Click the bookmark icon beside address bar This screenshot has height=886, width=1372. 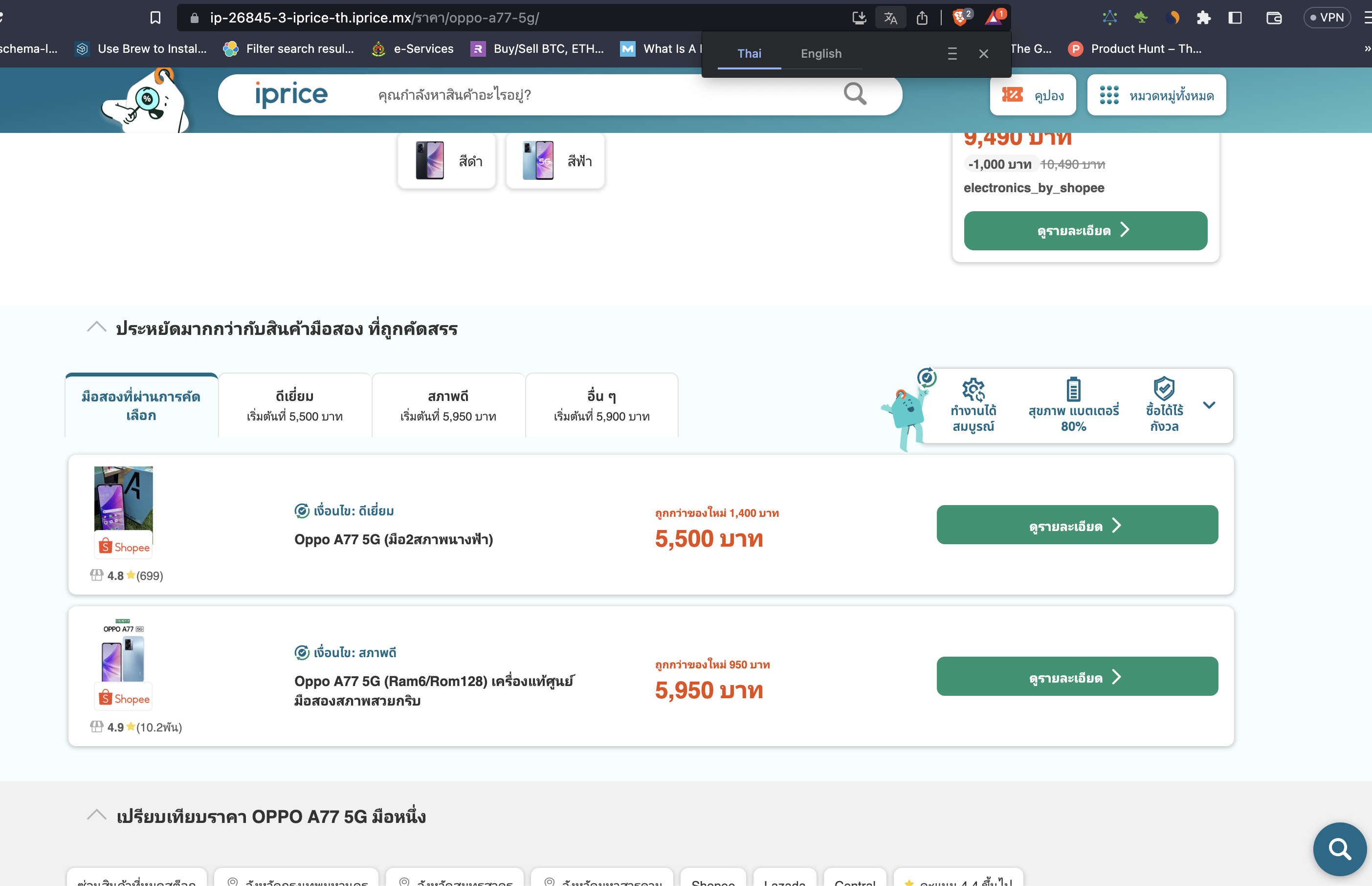tap(155, 18)
